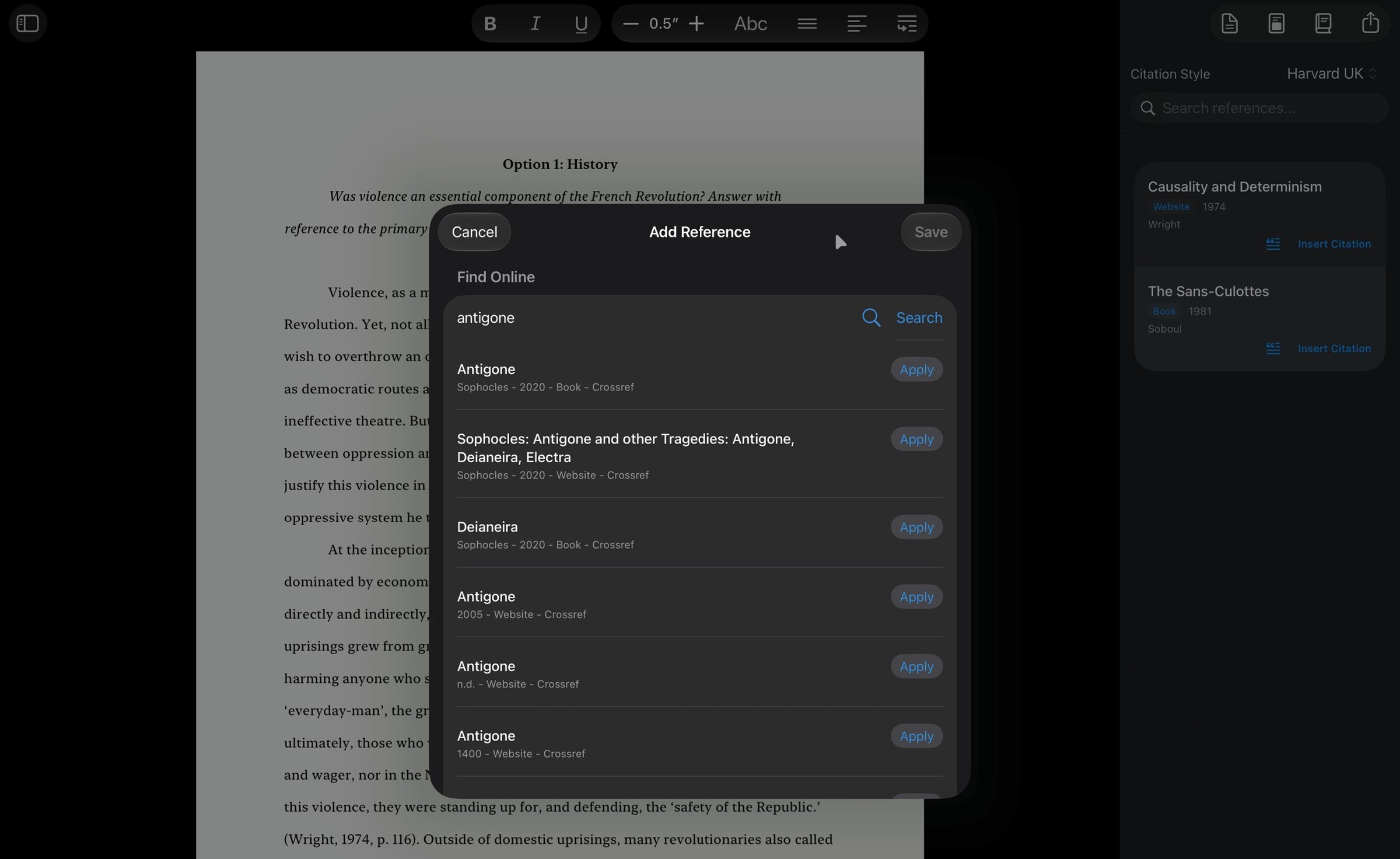Click quote icon beside Soboul's Insert Citation

click(x=1273, y=348)
